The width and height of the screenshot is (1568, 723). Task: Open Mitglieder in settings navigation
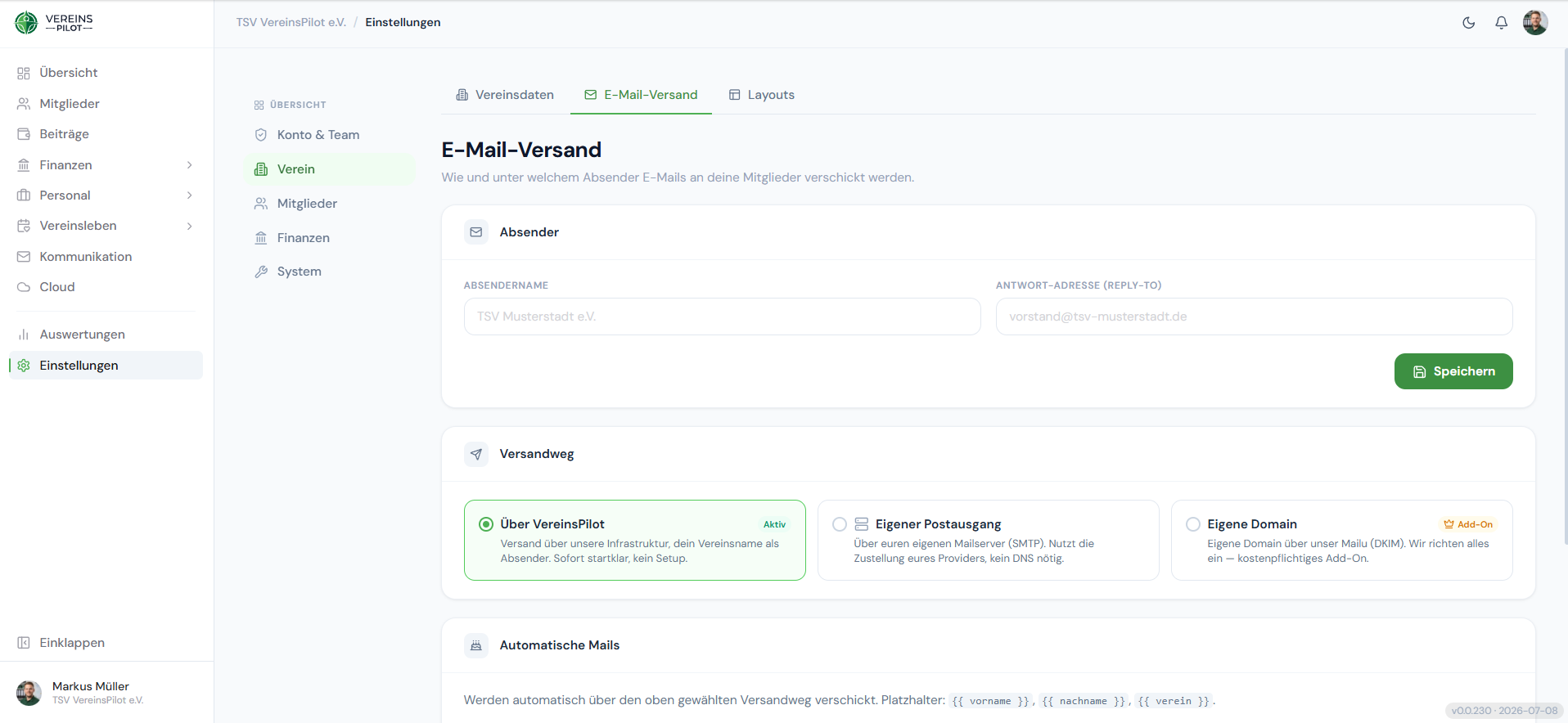(x=330, y=204)
